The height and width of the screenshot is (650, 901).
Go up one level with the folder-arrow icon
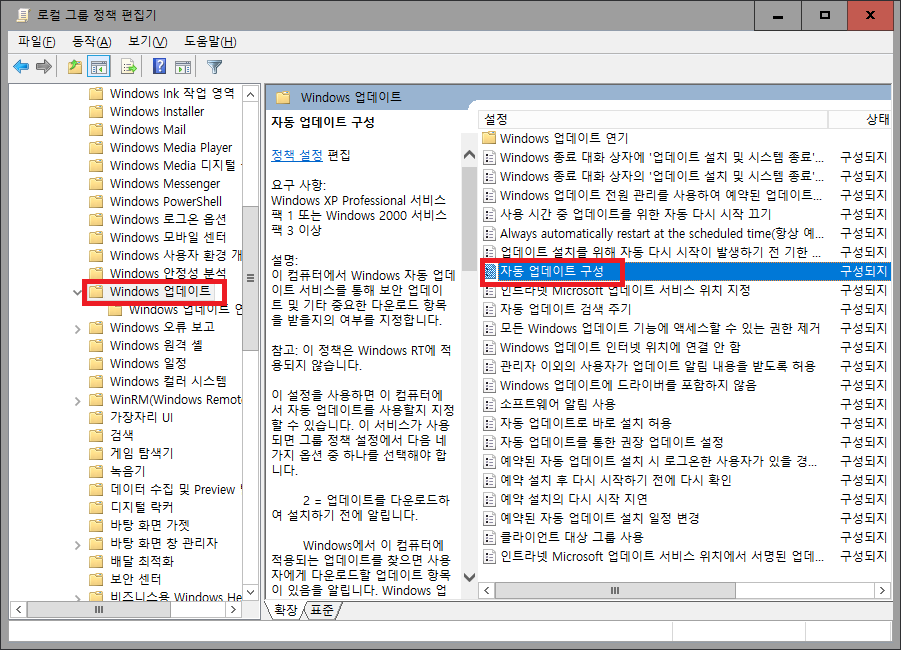click(75, 67)
